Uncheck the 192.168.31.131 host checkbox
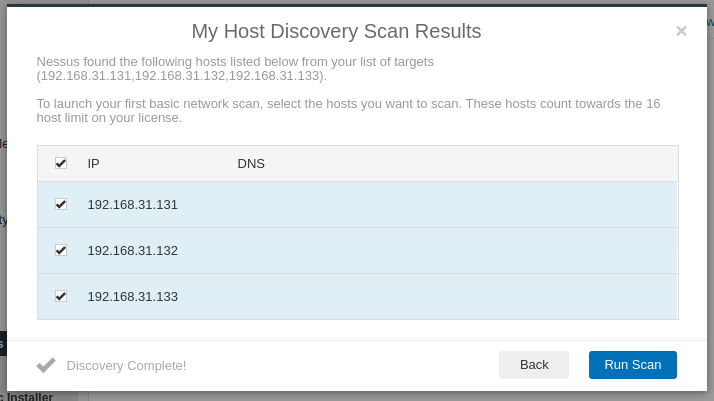This screenshot has width=714, height=401. pos(61,204)
